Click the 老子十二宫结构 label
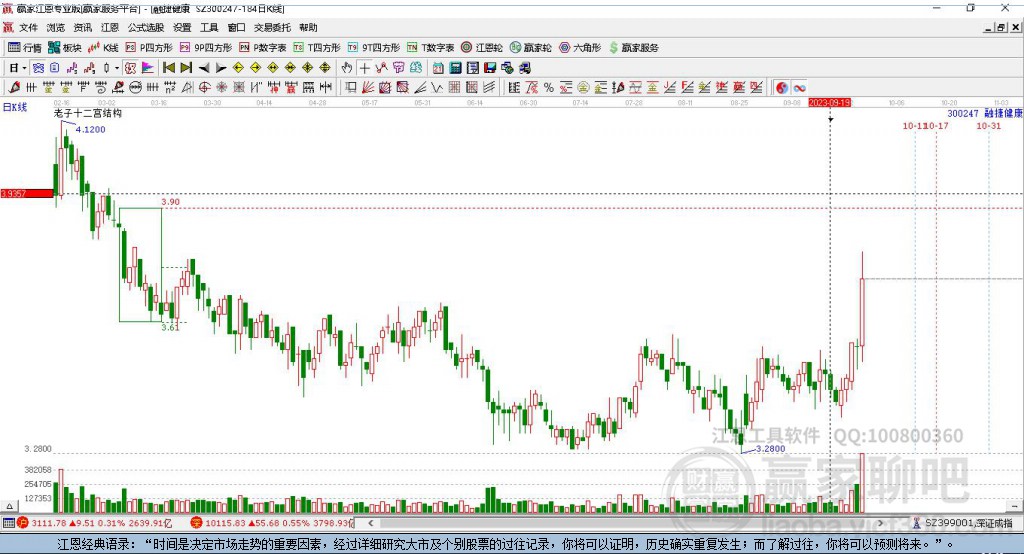This screenshot has height=554, width=1024. 88,113
